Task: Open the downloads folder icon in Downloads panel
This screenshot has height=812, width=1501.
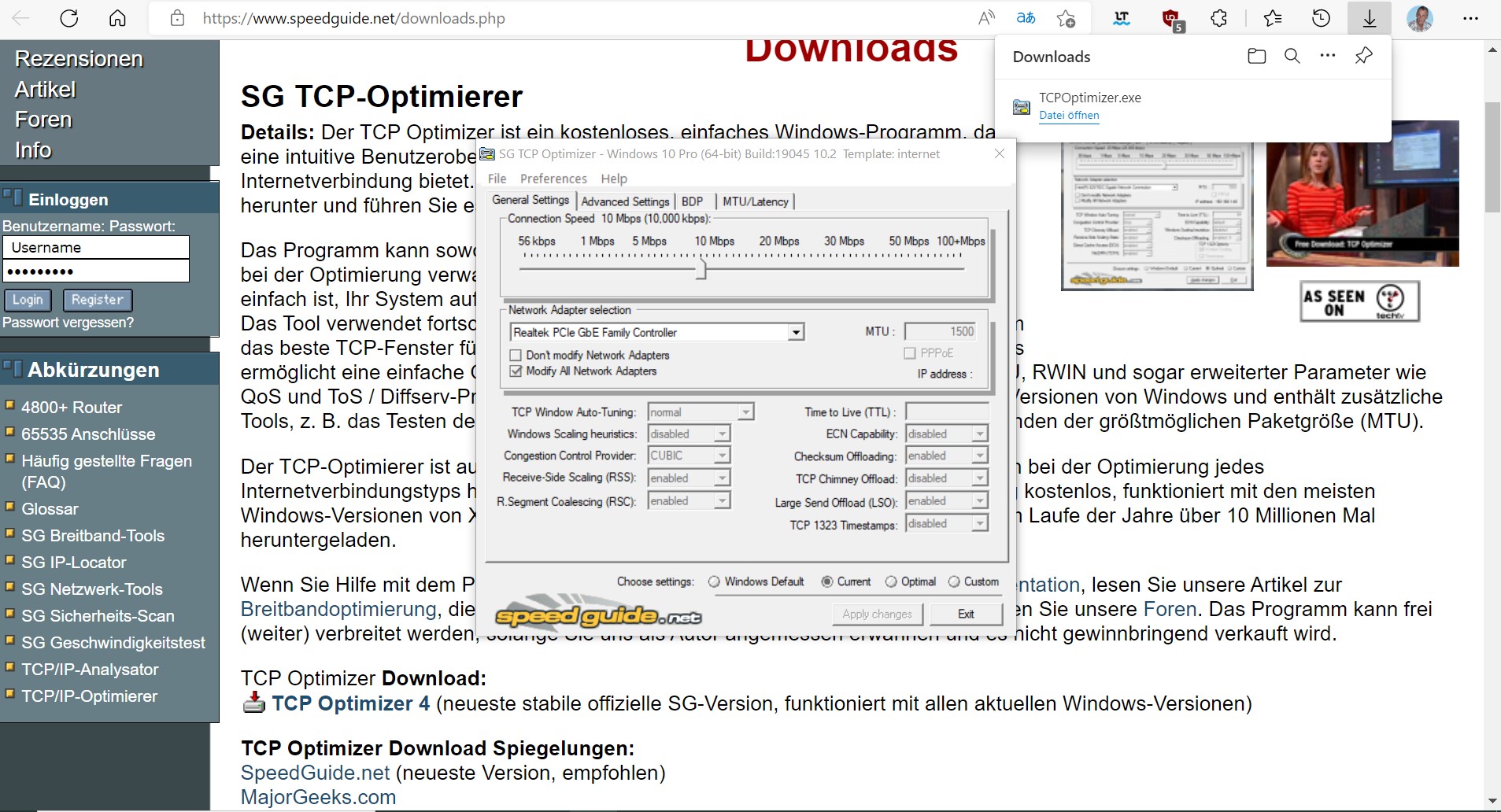Action: (x=1257, y=56)
